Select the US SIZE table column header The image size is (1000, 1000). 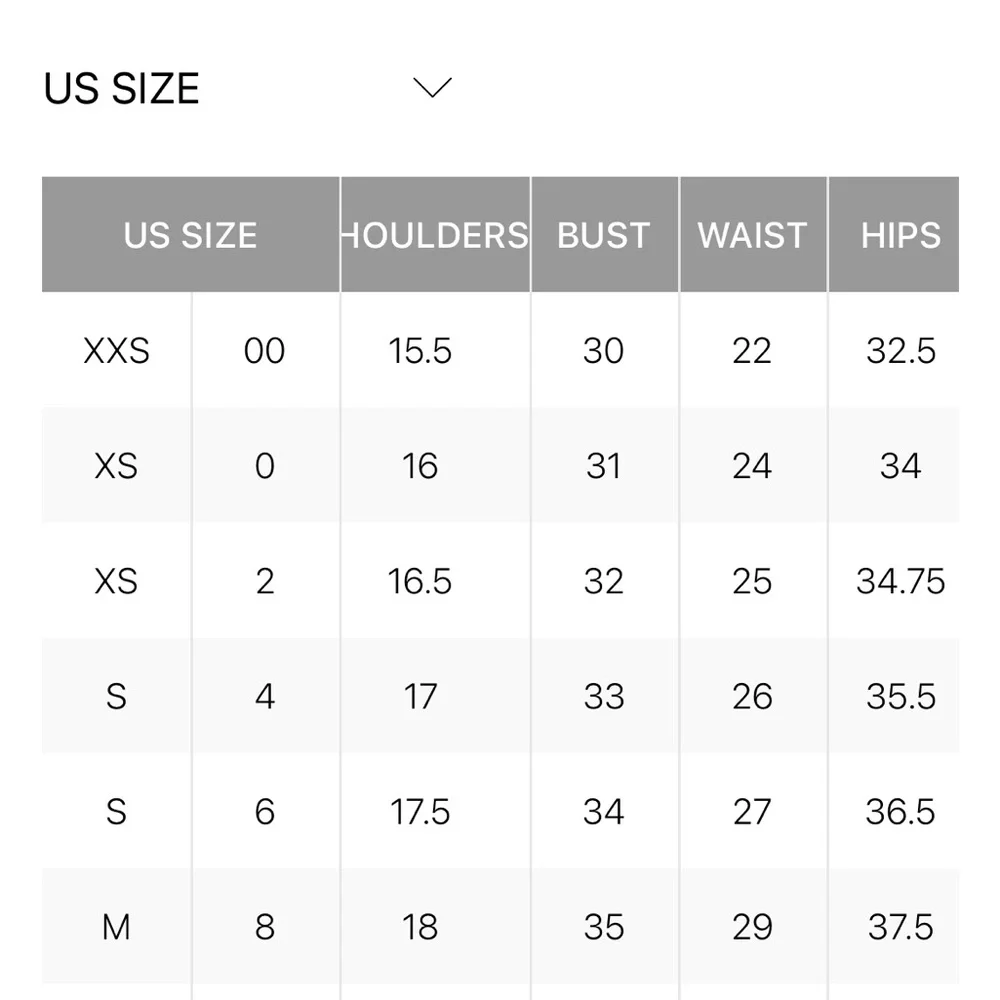pos(190,235)
